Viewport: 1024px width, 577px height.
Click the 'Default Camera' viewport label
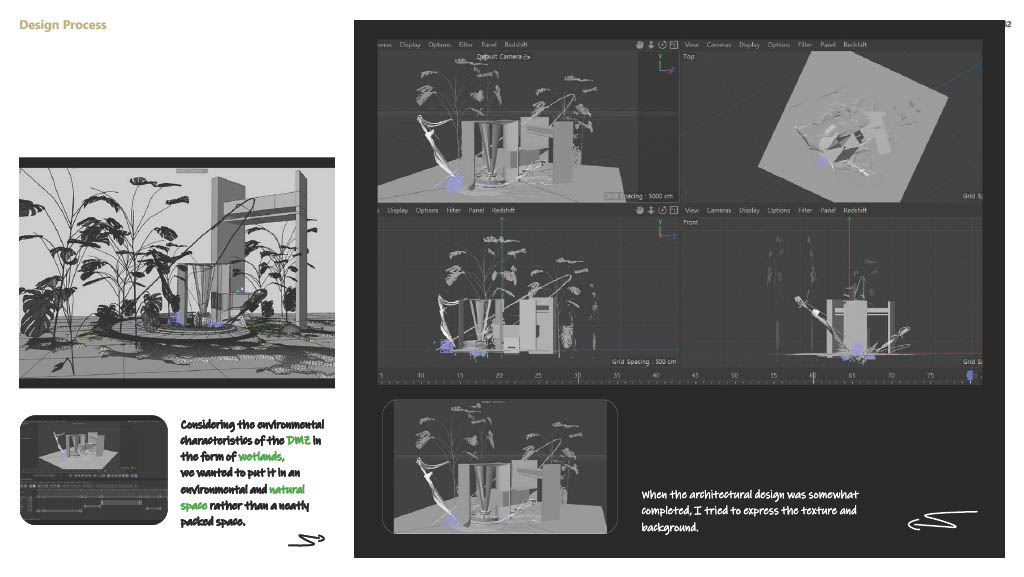point(499,57)
